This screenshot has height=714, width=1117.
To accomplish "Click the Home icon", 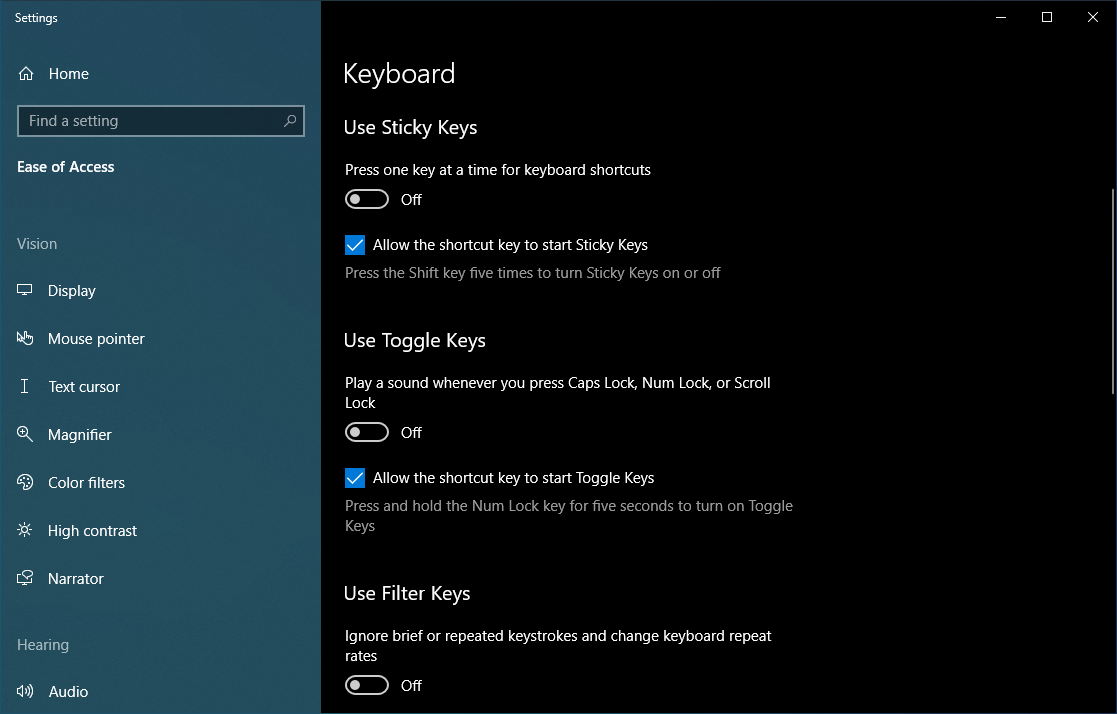I will (x=26, y=73).
